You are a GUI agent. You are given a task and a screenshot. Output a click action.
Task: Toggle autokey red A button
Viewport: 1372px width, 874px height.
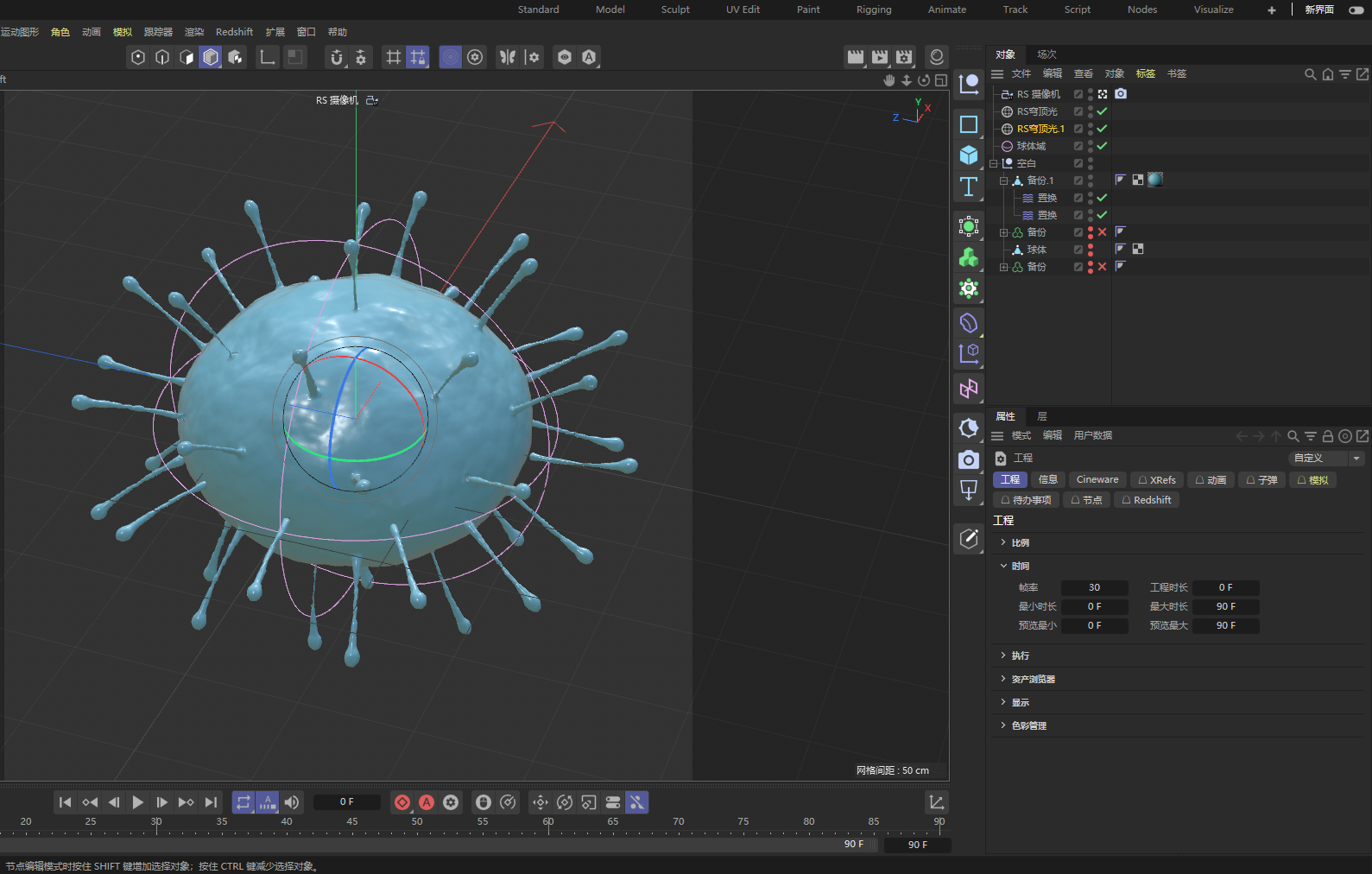pyautogui.click(x=427, y=802)
